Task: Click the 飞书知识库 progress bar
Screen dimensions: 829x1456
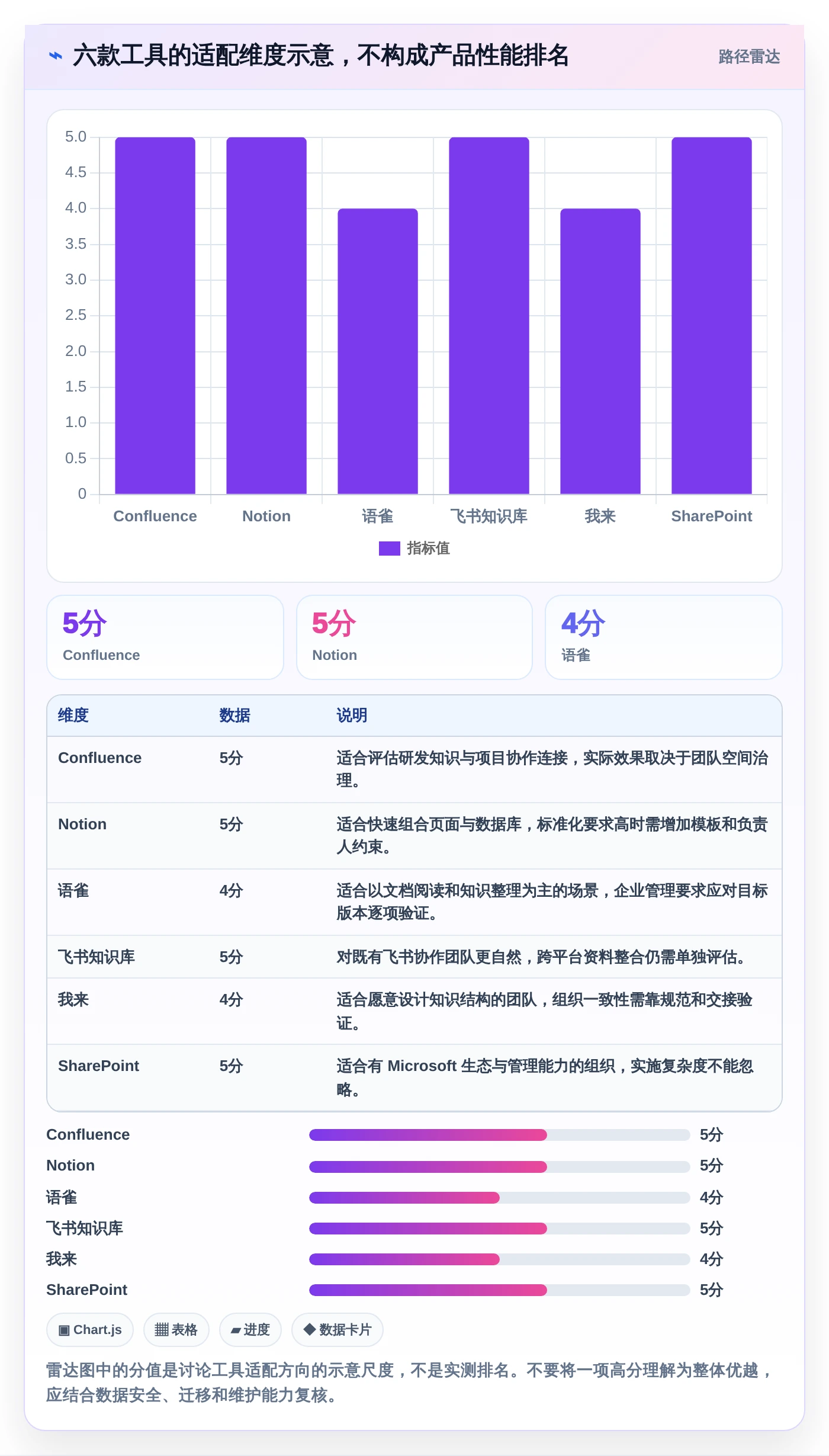Action: coord(499,1229)
